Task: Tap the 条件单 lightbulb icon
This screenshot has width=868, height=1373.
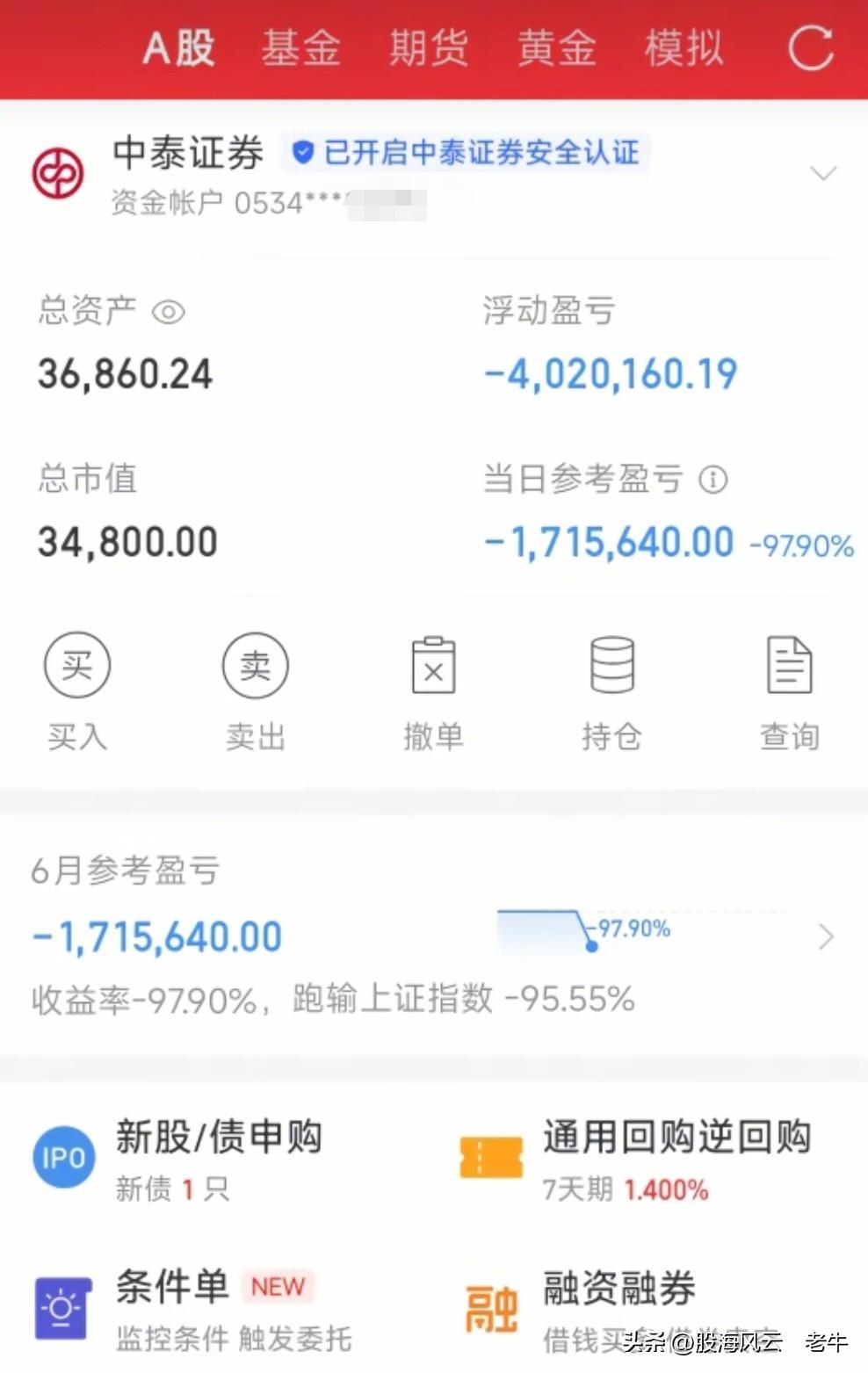Action: pos(63,1307)
